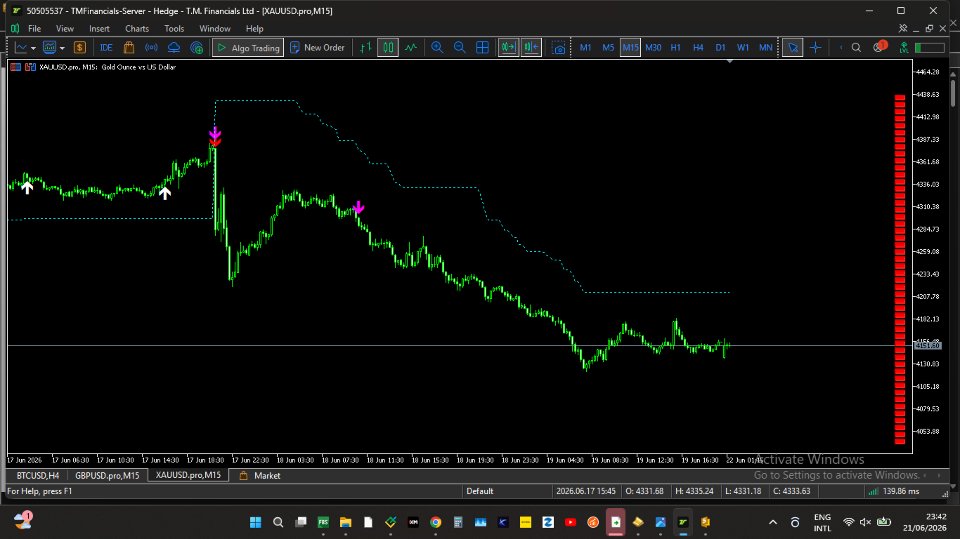Image resolution: width=960 pixels, height=539 pixels.
Task: Click the 139.86 ms latency readout
Action: [901, 491]
